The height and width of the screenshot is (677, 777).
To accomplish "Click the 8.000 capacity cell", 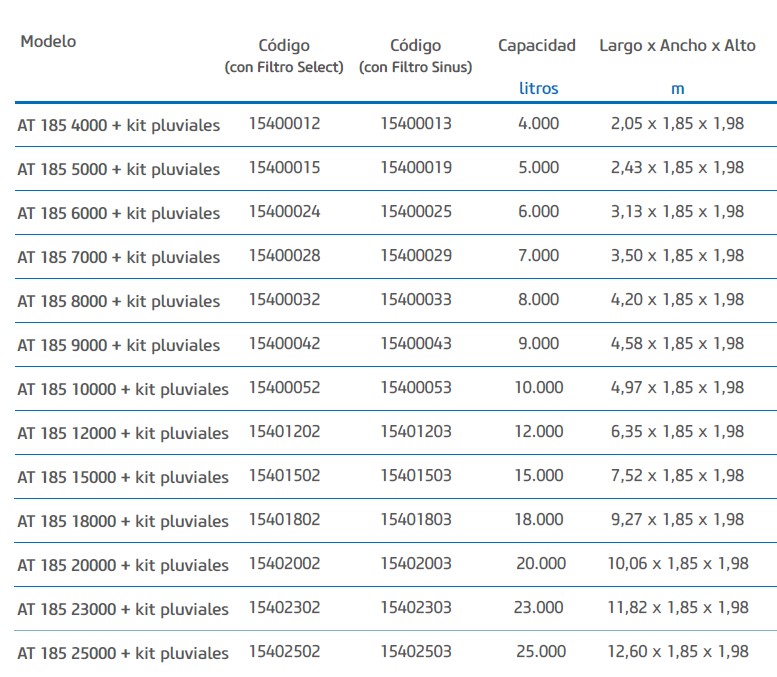I will point(539,300).
